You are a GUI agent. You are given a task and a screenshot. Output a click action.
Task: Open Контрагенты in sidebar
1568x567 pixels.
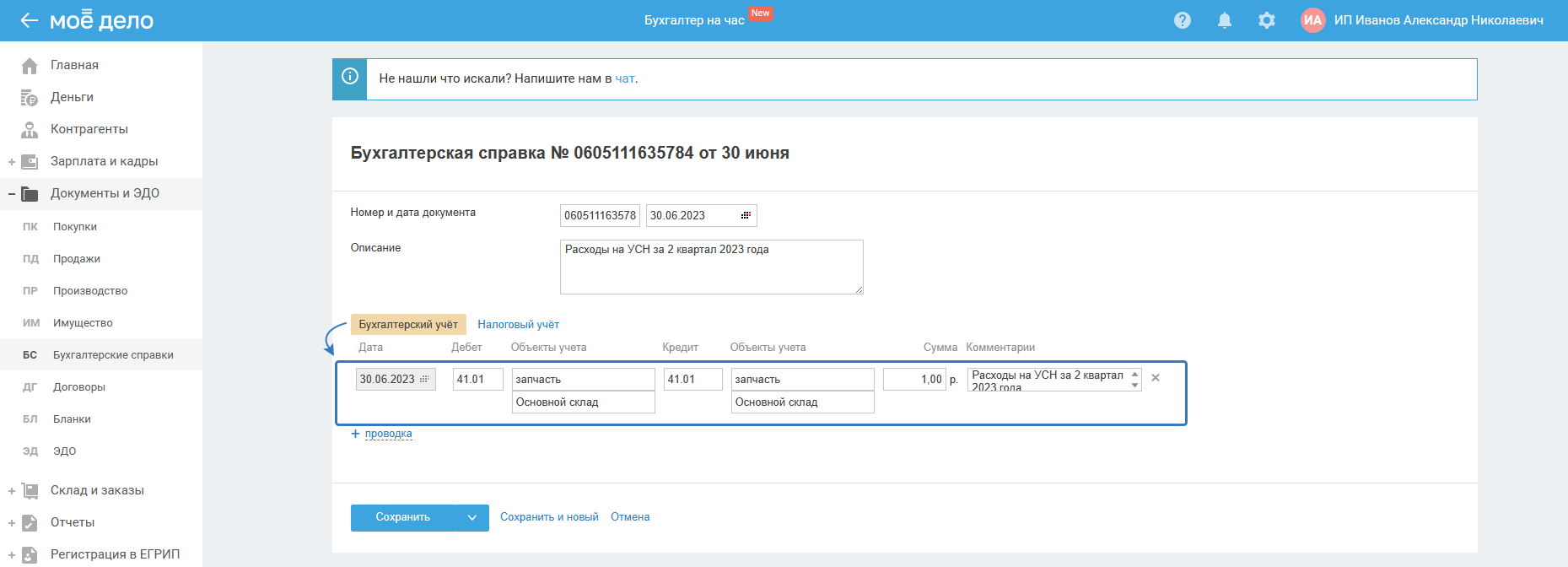89,129
